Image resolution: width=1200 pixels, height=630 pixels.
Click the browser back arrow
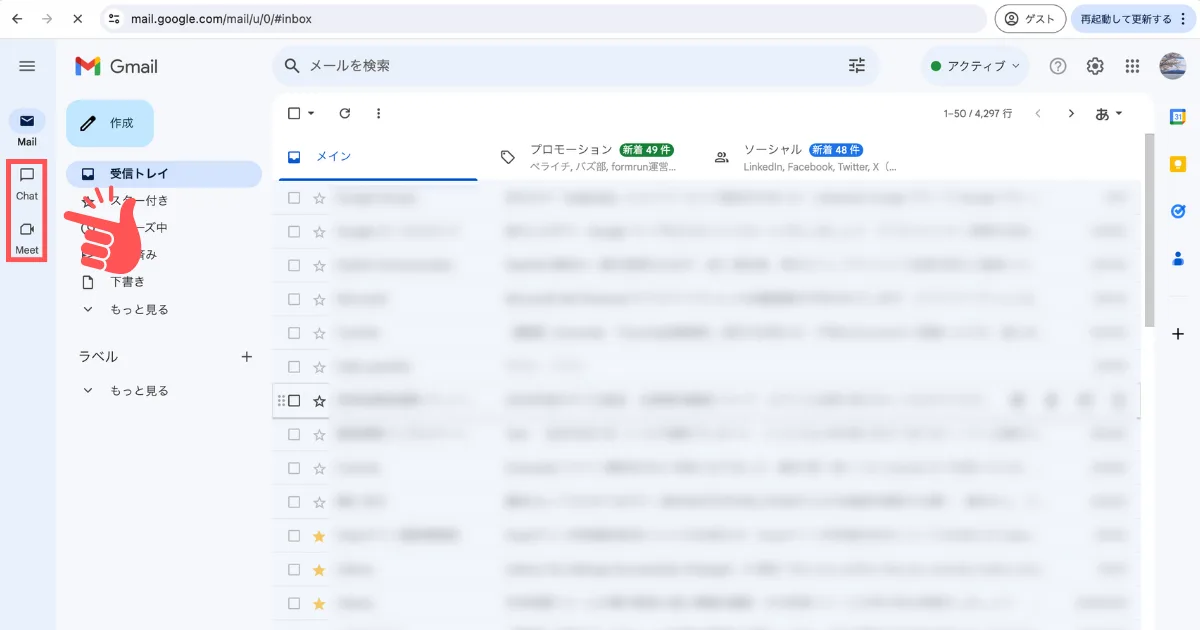pyautogui.click(x=17, y=18)
